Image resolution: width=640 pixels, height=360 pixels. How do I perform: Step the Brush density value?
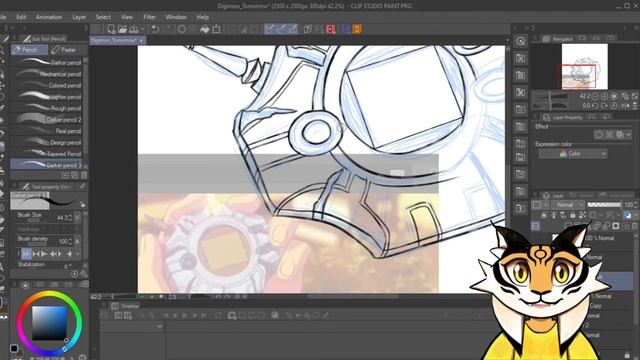(71, 242)
